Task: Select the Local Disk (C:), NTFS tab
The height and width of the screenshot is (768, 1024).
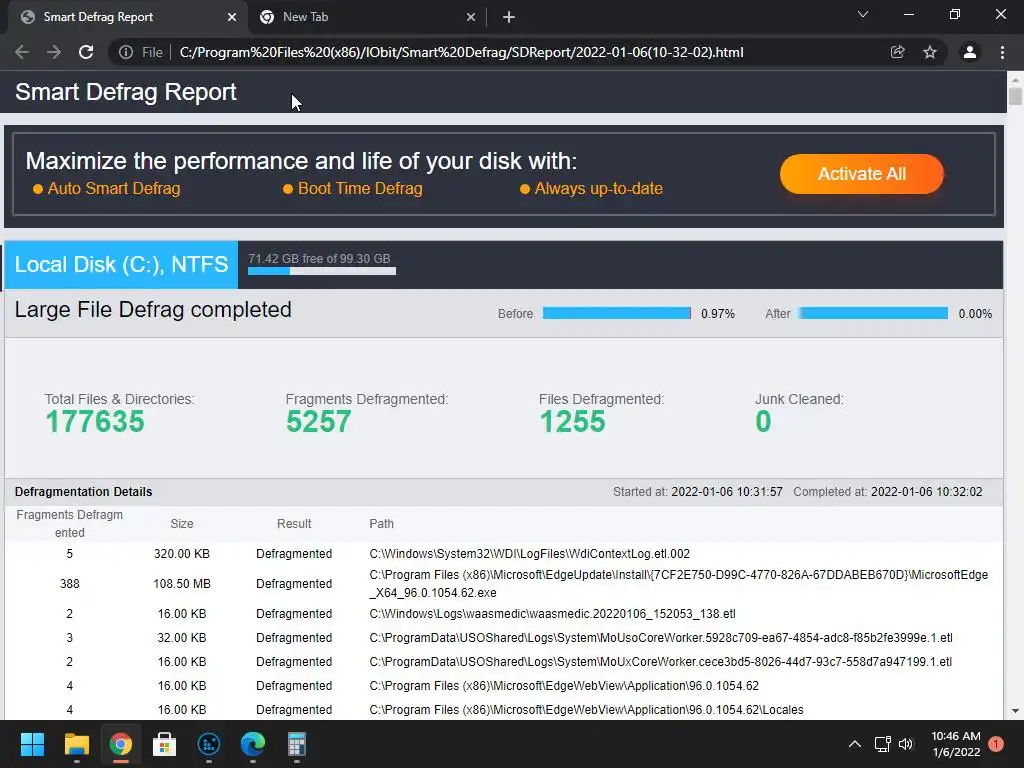Action: click(121, 264)
